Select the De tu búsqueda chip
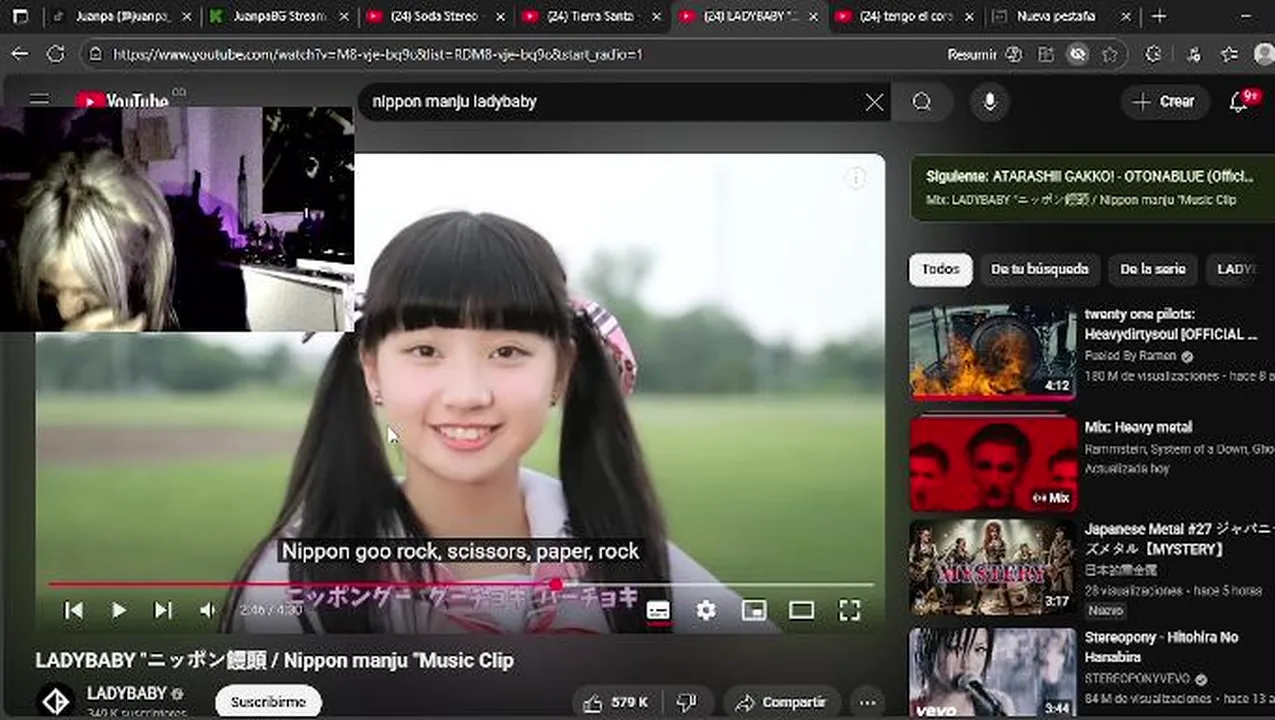Viewport: 1275px width, 720px height. pyautogui.click(x=1039, y=269)
